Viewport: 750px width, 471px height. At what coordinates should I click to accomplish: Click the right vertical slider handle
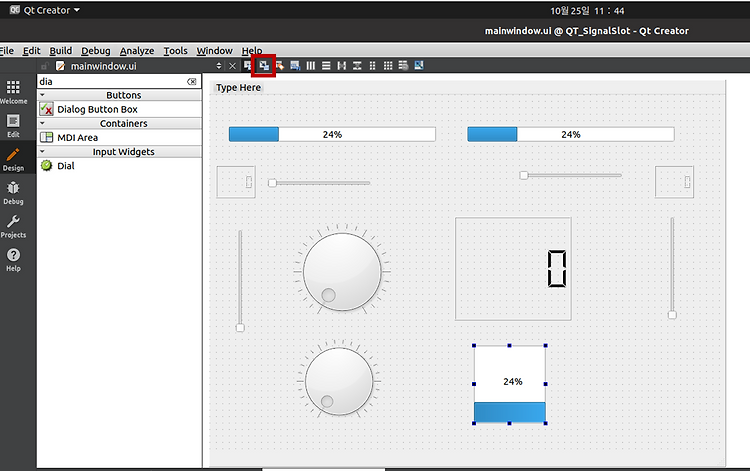click(x=672, y=315)
